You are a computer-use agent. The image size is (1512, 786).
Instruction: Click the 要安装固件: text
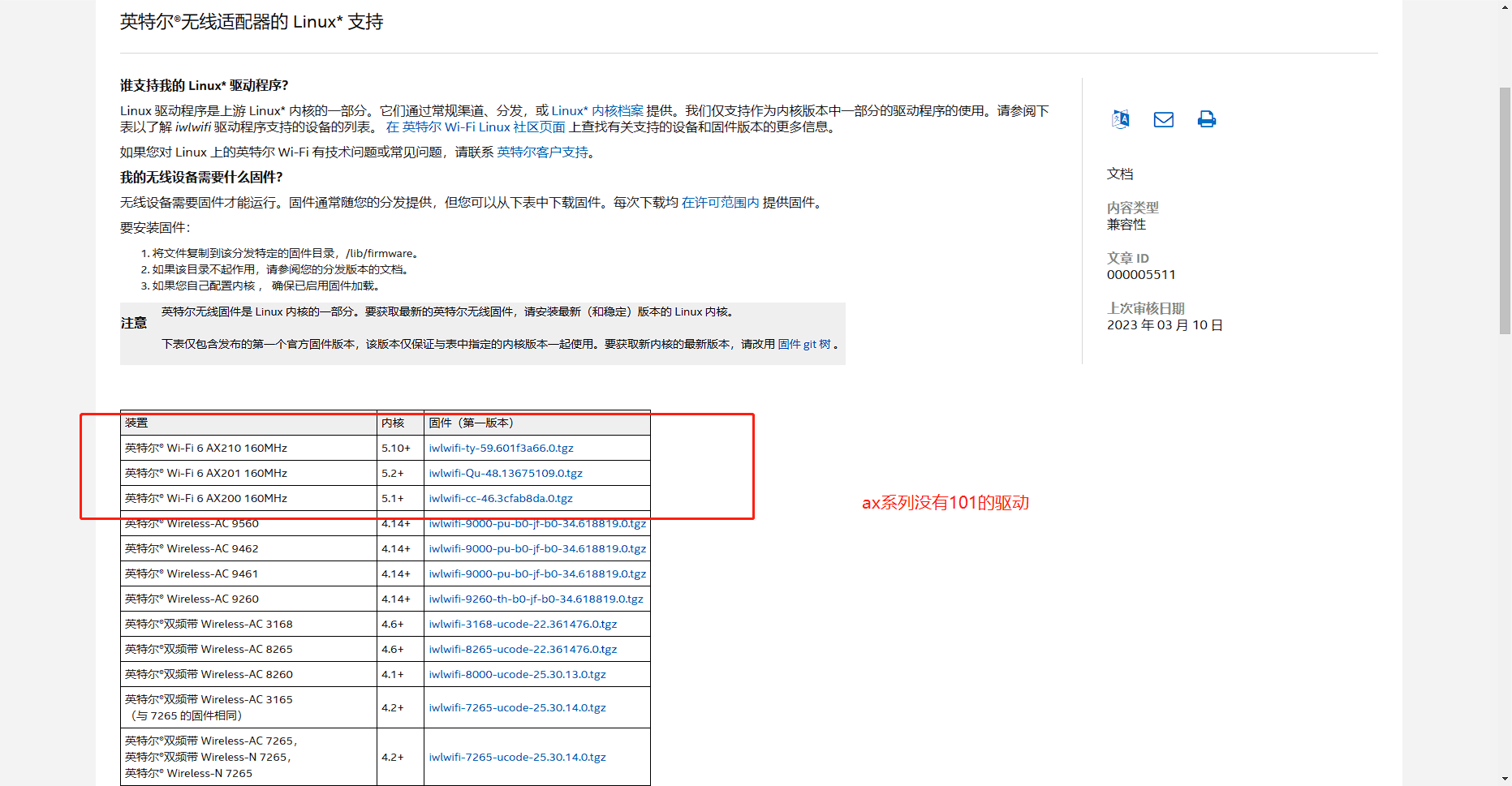coord(155,228)
